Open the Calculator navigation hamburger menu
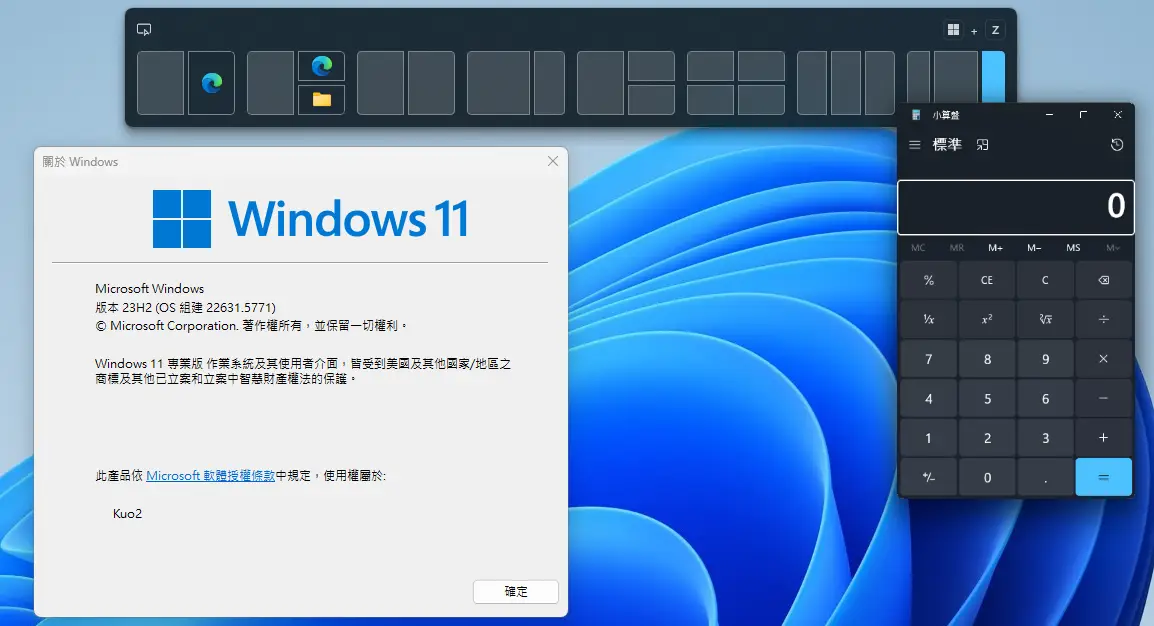Viewport: 1154px width, 626px height. [915, 145]
